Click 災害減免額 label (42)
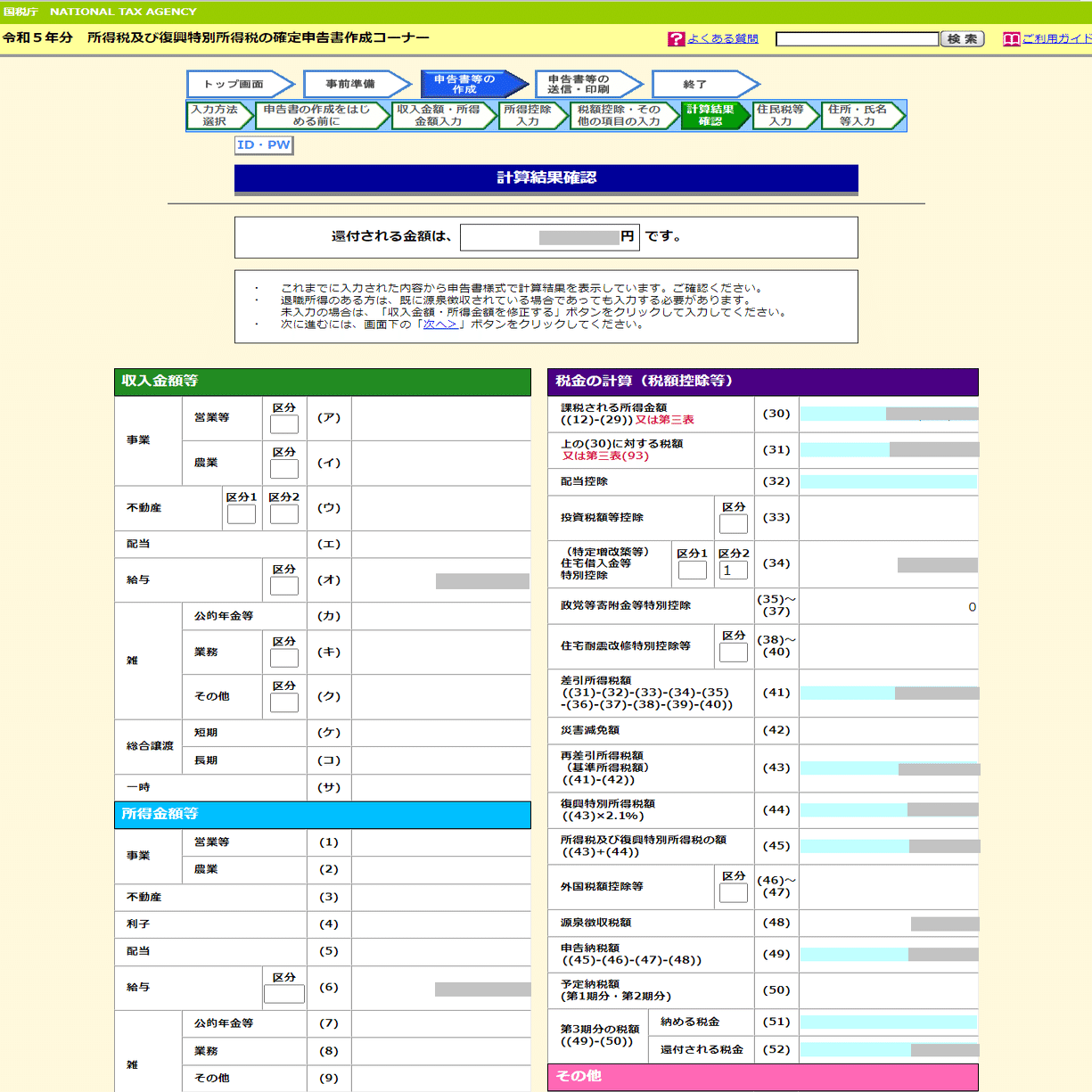 pos(589,730)
